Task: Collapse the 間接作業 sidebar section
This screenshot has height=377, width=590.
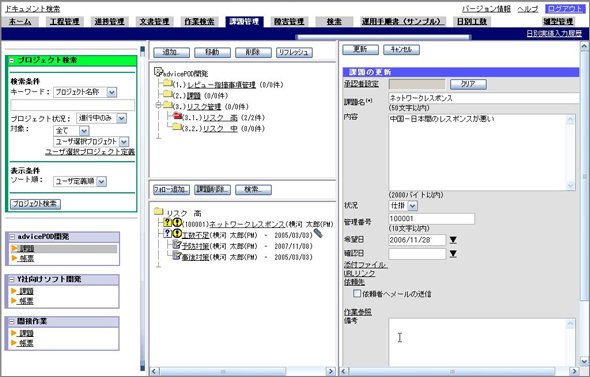Action: [x=12, y=322]
